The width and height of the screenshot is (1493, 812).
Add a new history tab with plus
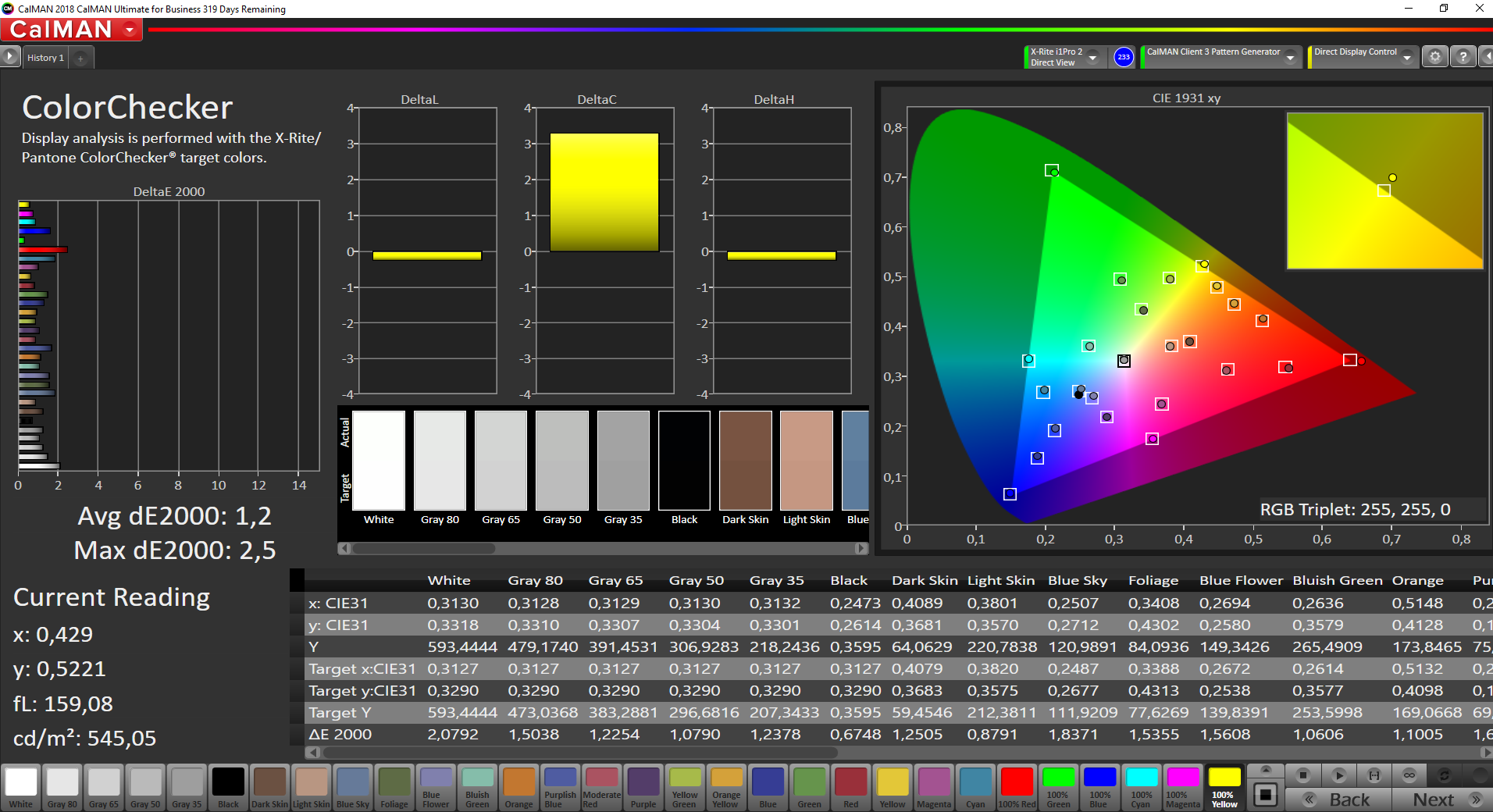pyautogui.click(x=80, y=58)
